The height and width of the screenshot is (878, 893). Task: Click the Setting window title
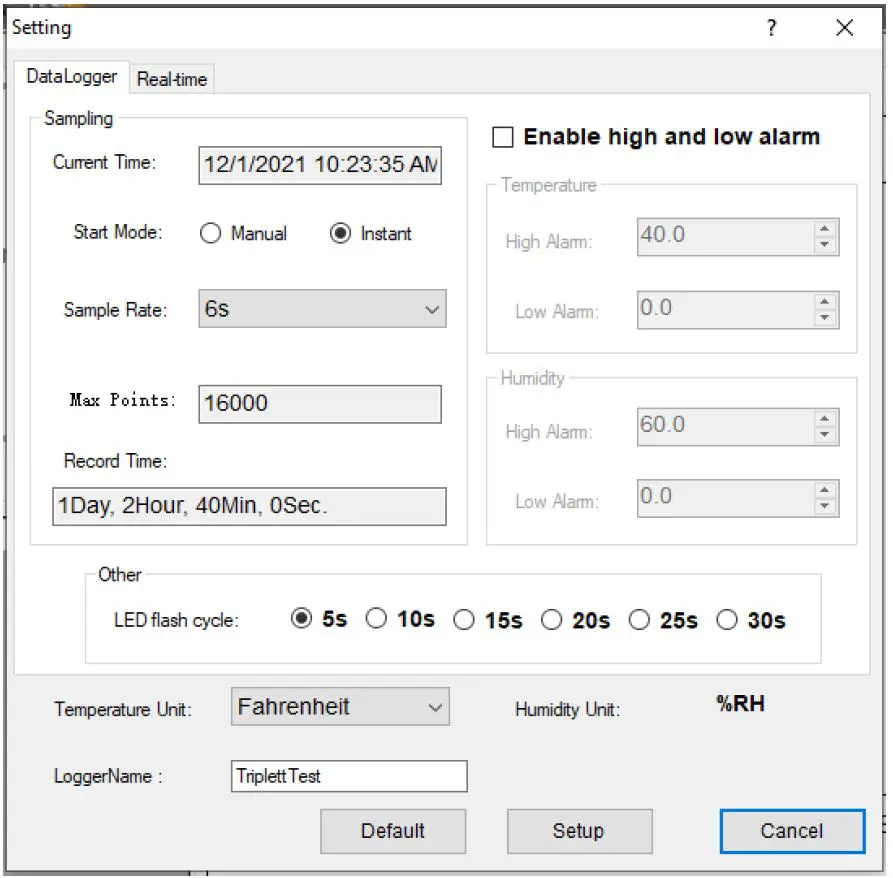tap(42, 27)
